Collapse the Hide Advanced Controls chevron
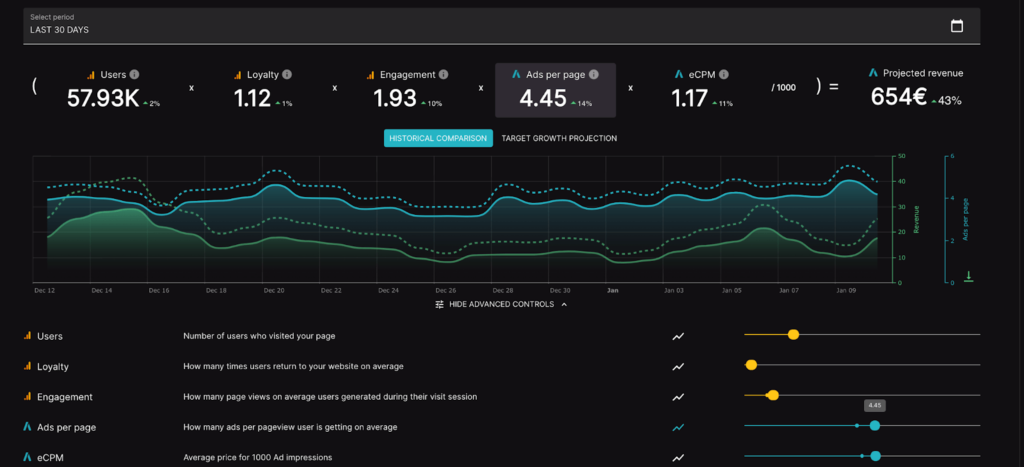This screenshot has height=467, width=1024. tap(564, 304)
